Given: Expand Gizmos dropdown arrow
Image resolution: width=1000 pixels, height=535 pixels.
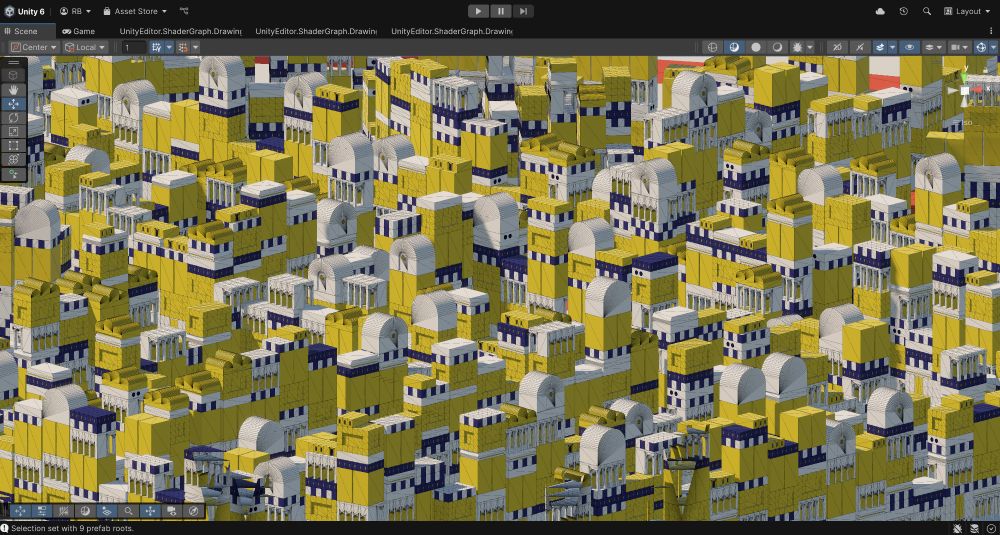Looking at the screenshot, I should (993, 47).
